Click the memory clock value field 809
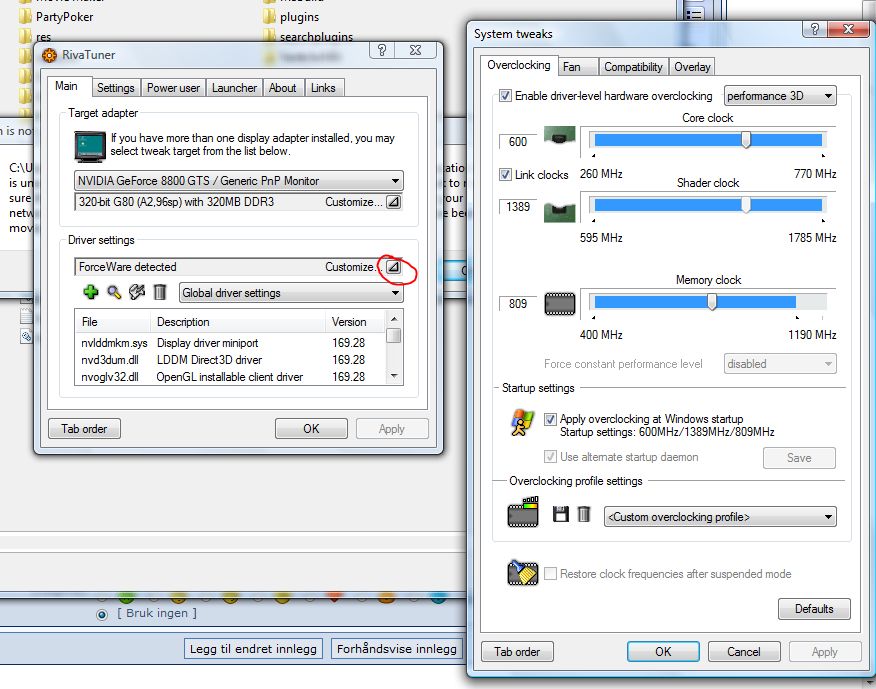Image resolution: width=876 pixels, height=689 pixels. (518, 303)
